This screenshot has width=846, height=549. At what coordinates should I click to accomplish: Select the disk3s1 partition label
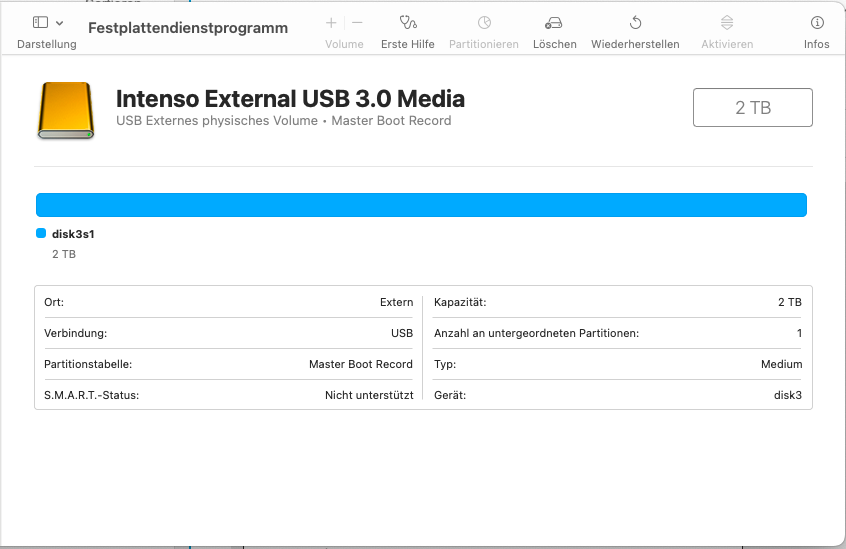click(73, 234)
